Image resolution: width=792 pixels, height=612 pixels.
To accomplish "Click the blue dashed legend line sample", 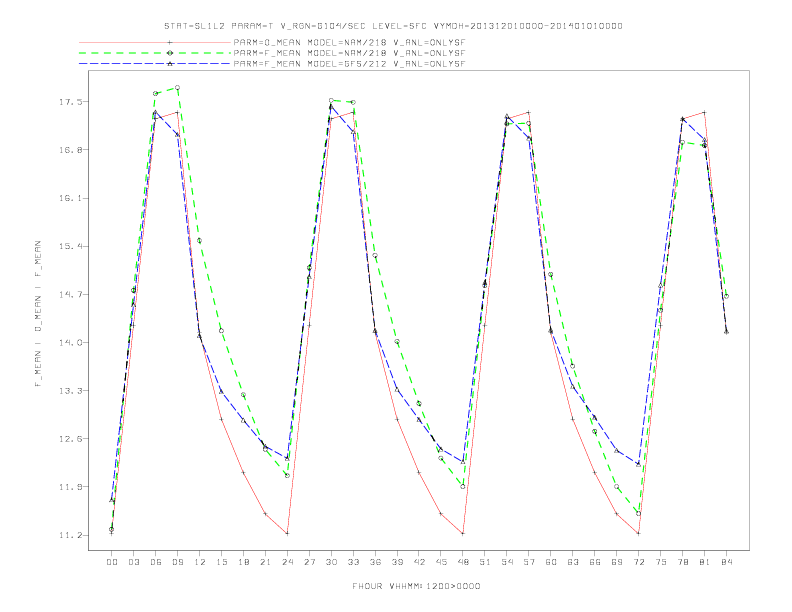I will click(155, 64).
